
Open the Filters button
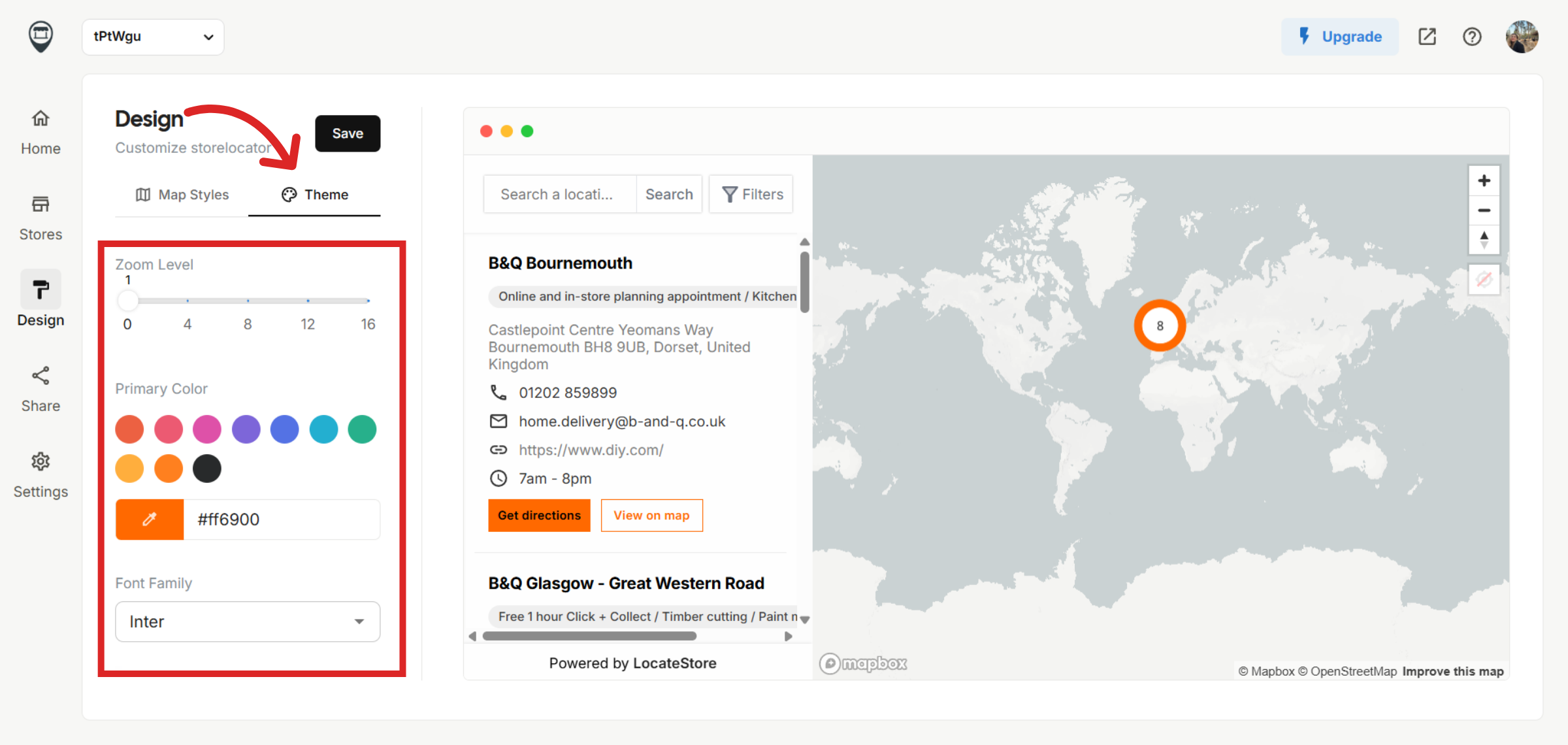[751, 194]
